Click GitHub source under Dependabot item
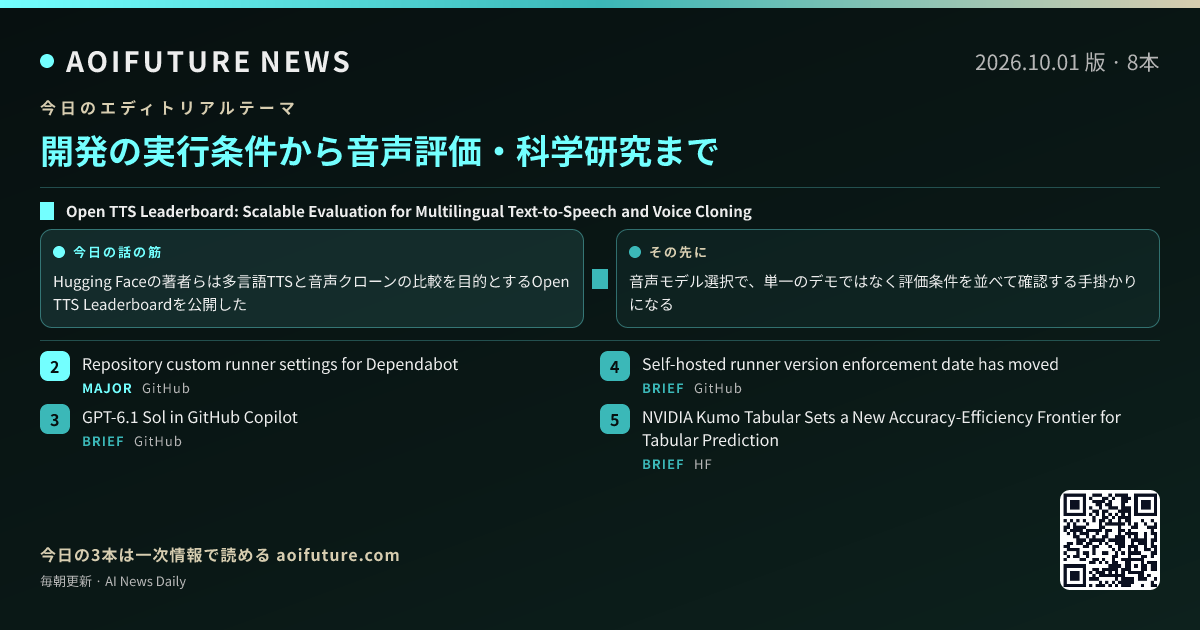 click(x=166, y=388)
